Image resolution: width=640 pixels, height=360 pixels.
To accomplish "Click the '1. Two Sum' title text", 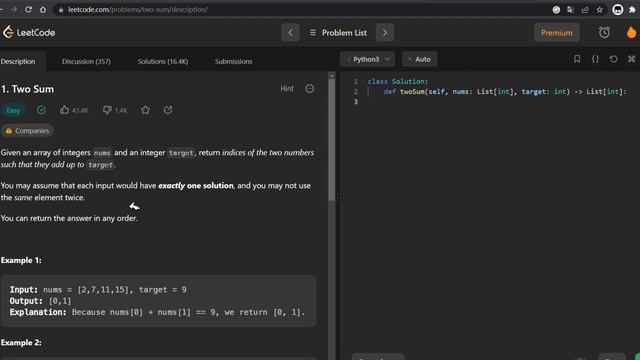I will pyautogui.click(x=27, y=89).
